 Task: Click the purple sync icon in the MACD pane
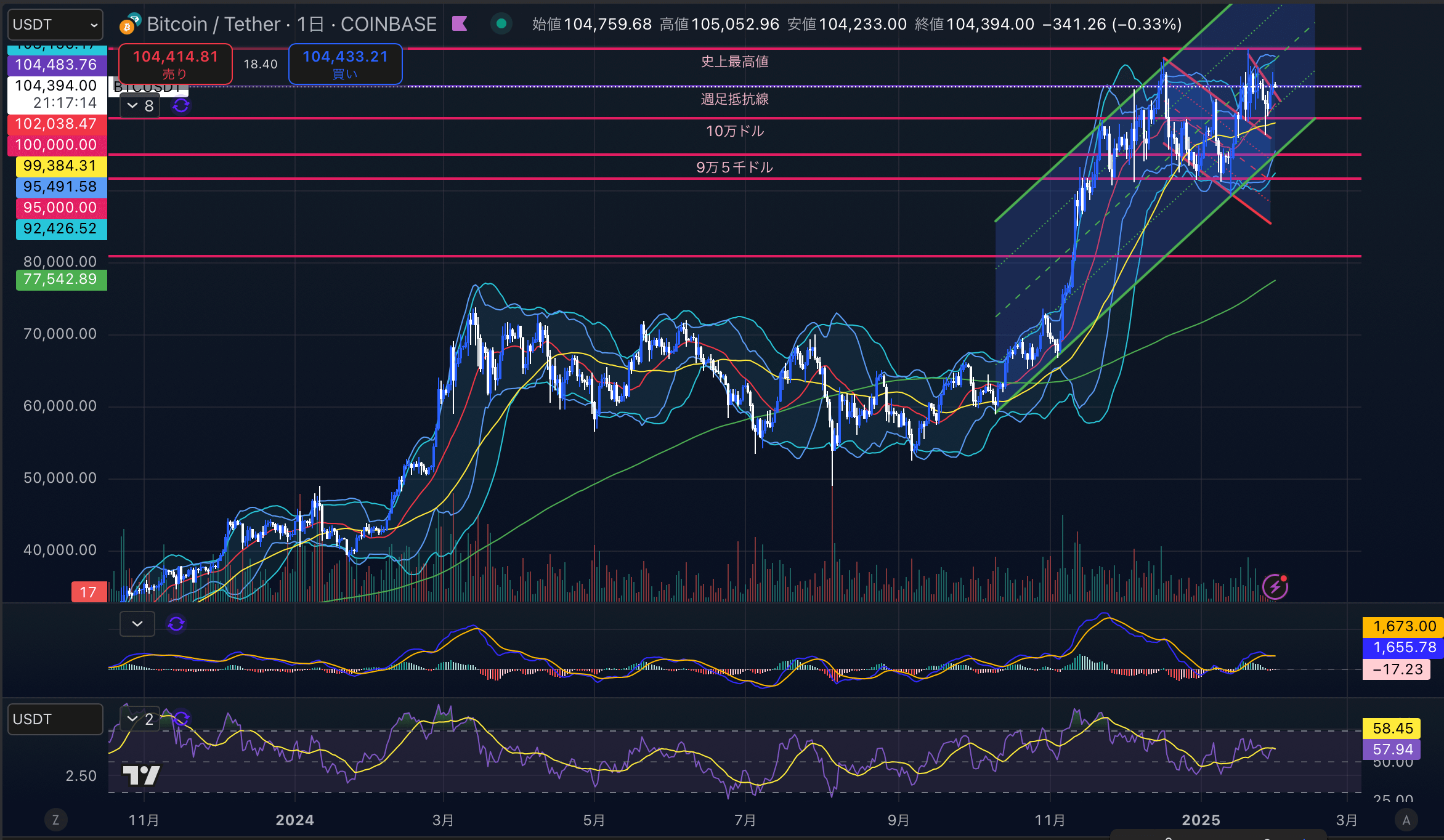click(x=176, y=624)
